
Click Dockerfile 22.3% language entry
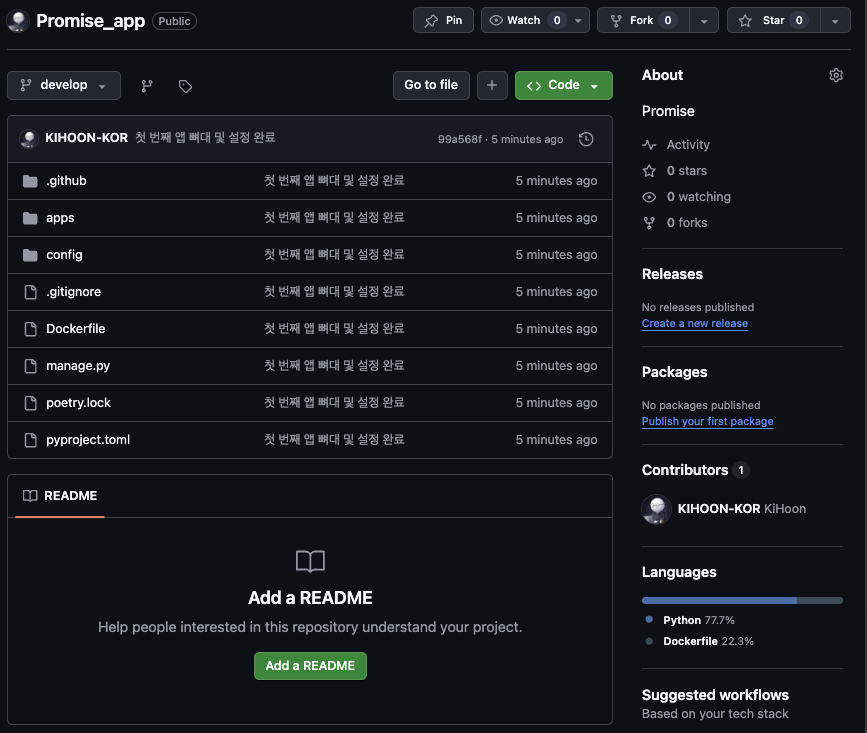click(x=708, y=641)
